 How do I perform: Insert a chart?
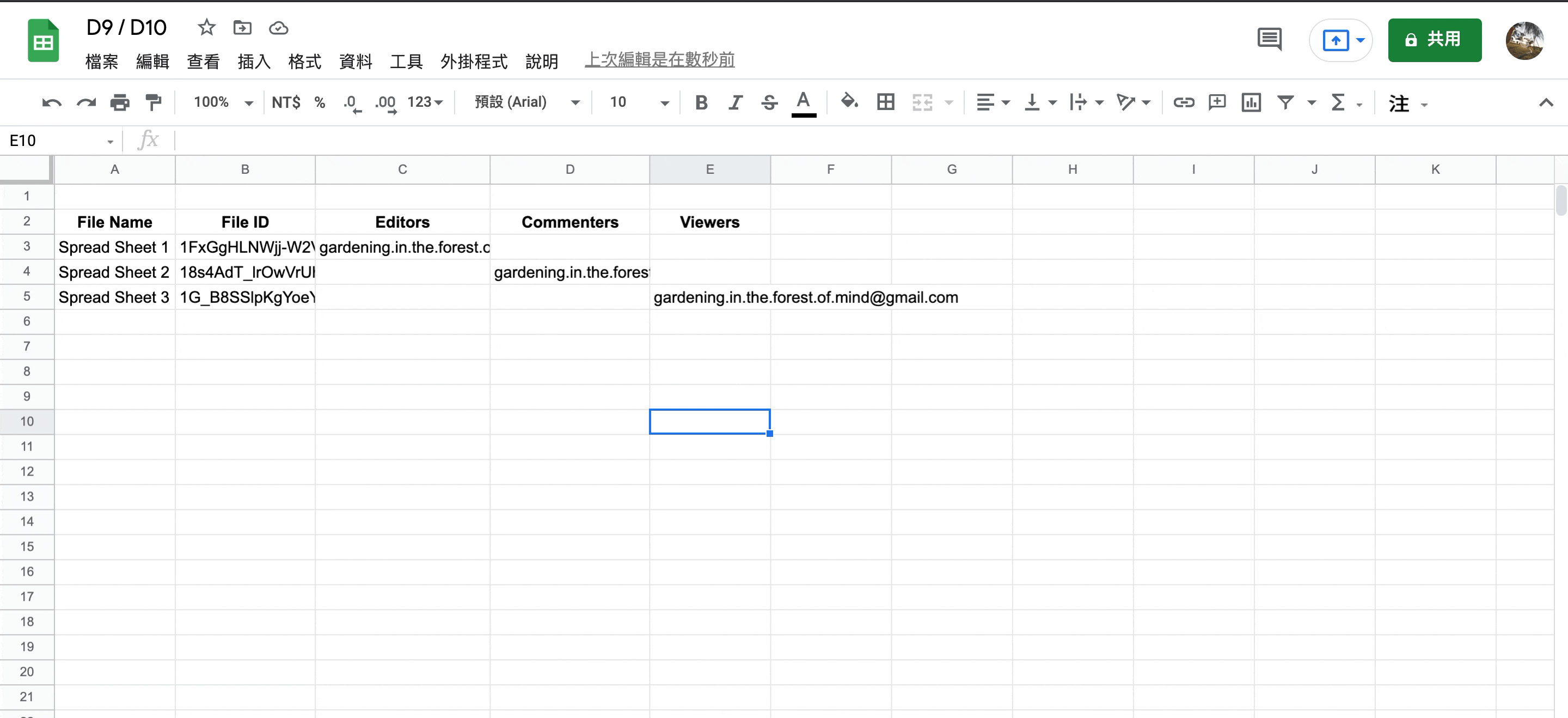click(1251, 102)
